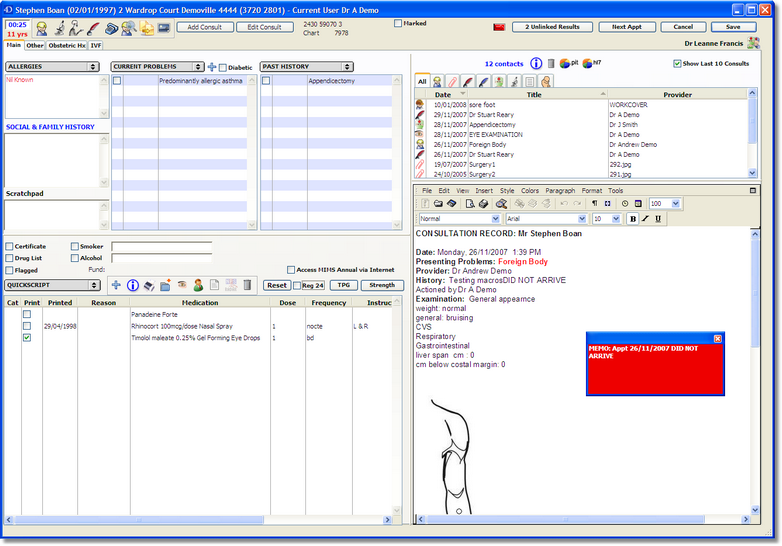The image size is (782, 546).
Task: Click into the Smoker text field
Action: click(162, 246)
